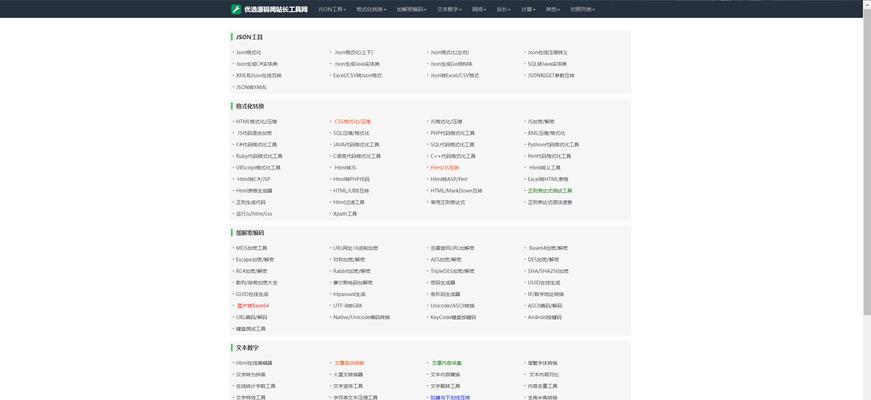Expand the 对照列表 navigation dropdown
This screenshot has height=400, width=871.
pos(582,9)
